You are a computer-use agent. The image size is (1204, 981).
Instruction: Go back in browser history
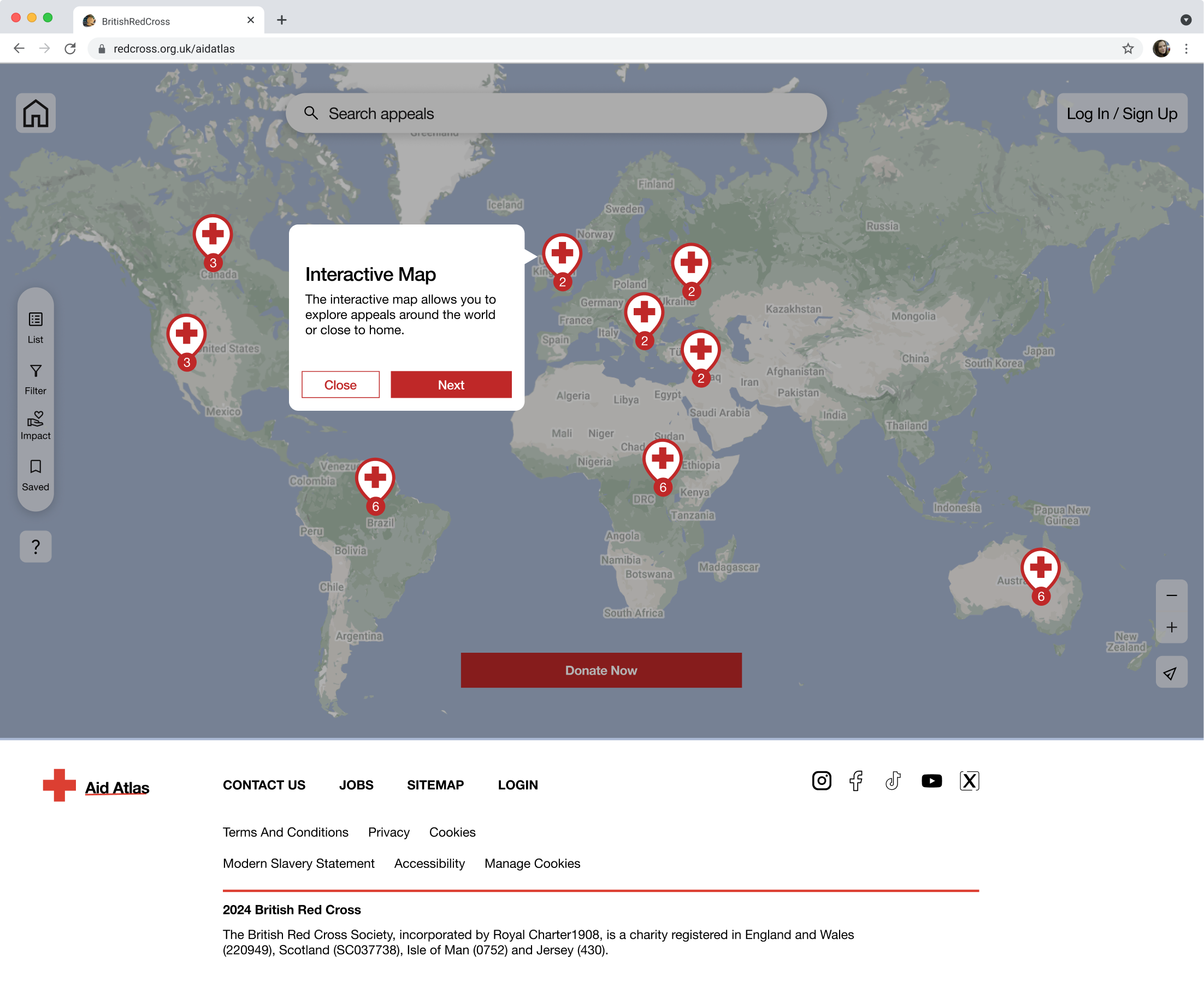[x=19, y=49]
